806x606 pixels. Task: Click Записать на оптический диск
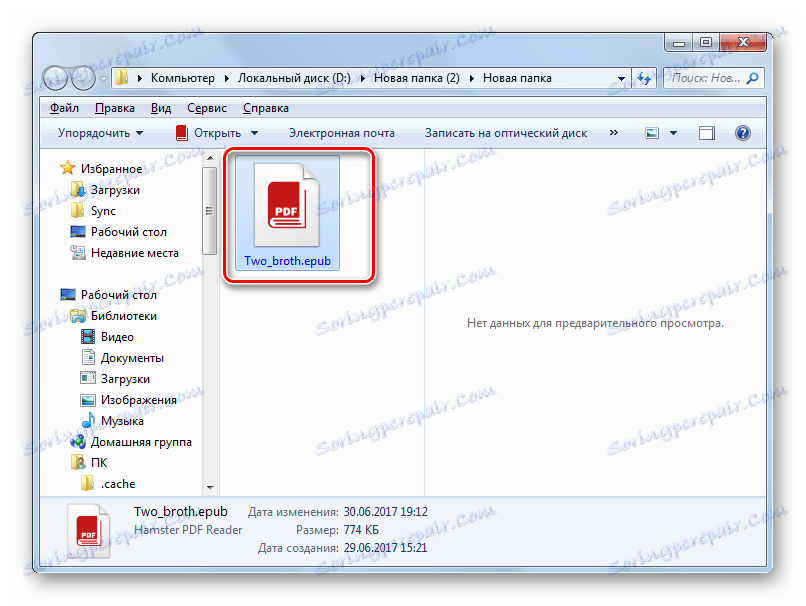506,133
